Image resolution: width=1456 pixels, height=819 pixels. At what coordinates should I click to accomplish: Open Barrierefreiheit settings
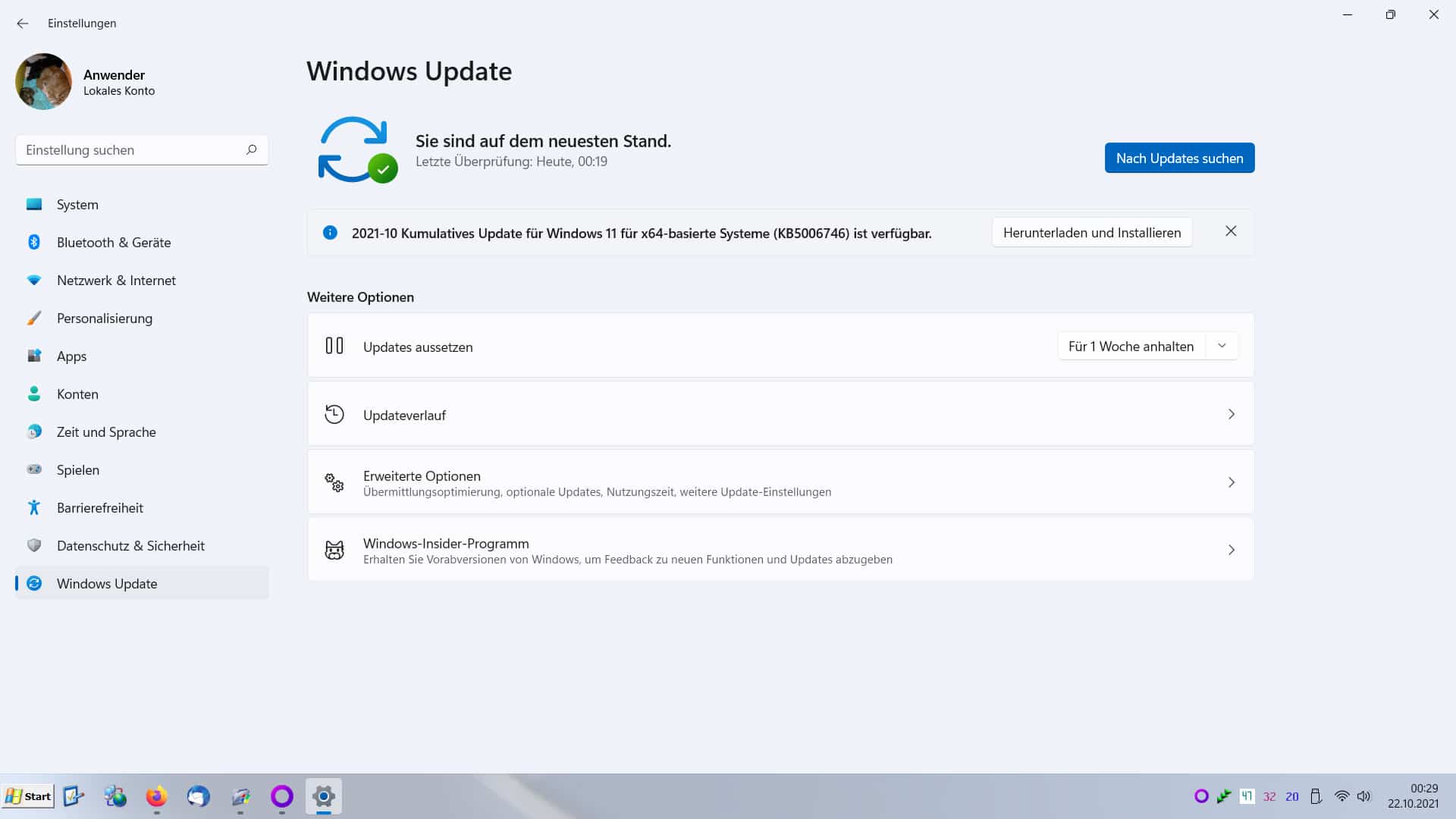click(x=142, y=507)
